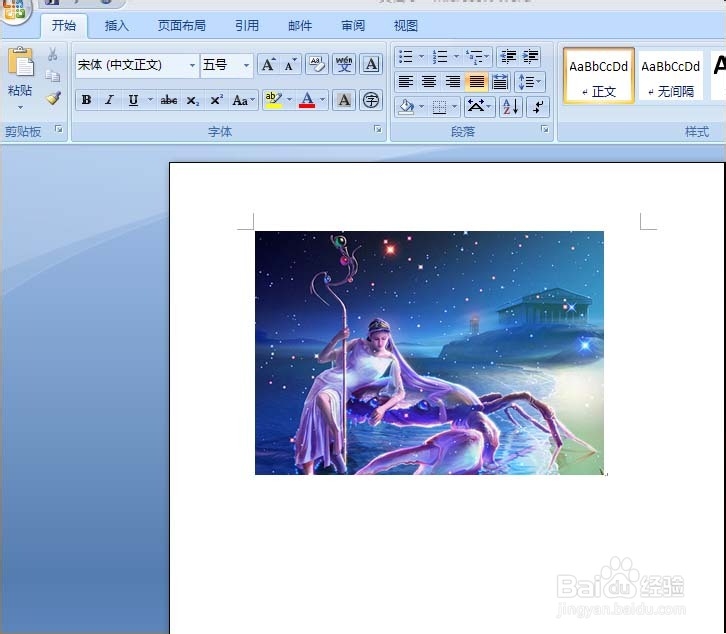
Task: Switch to the 开始 tab
Action: pyautogui.click(x=64, y=25)
